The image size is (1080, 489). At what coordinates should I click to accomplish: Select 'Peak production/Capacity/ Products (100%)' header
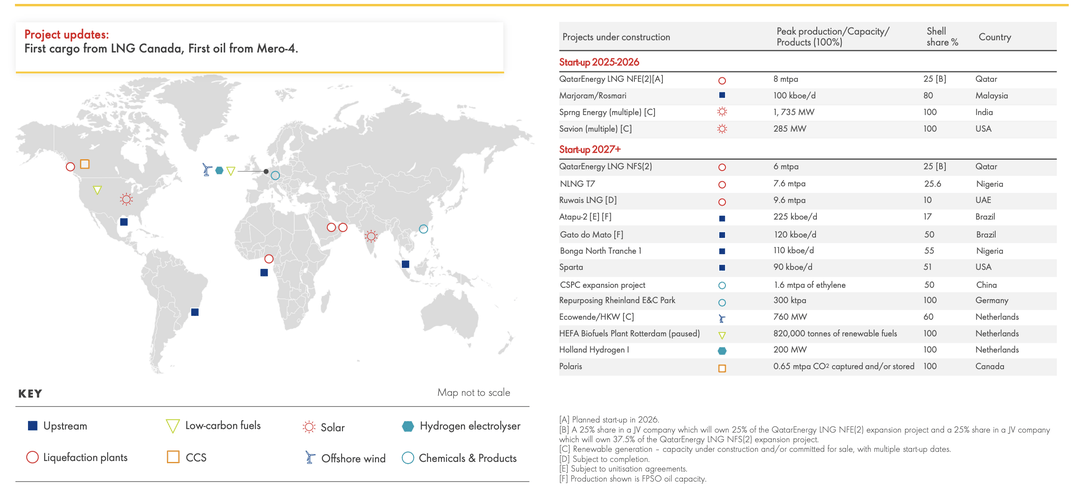point(833,37)
